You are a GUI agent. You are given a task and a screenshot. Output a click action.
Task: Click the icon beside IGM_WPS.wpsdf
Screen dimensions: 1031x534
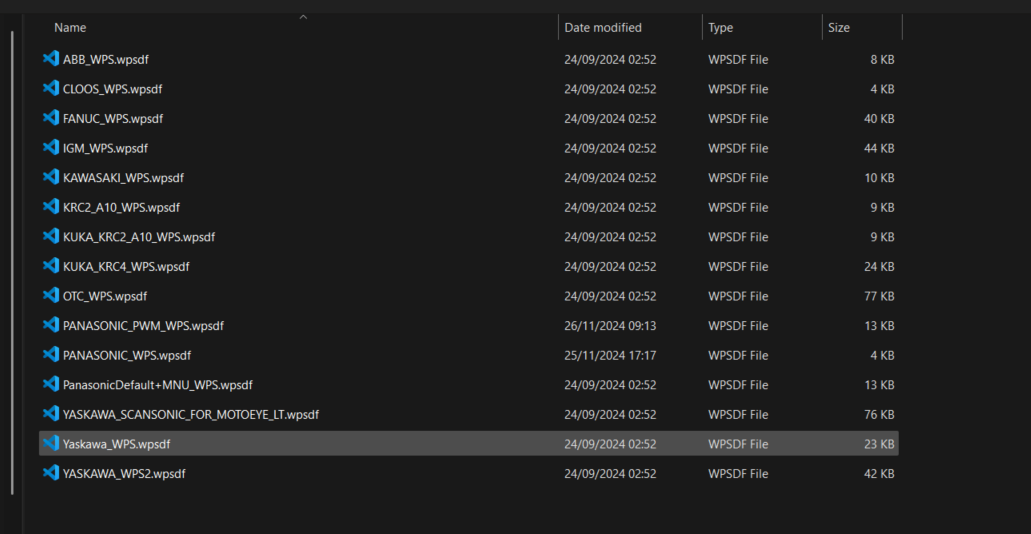51,148
